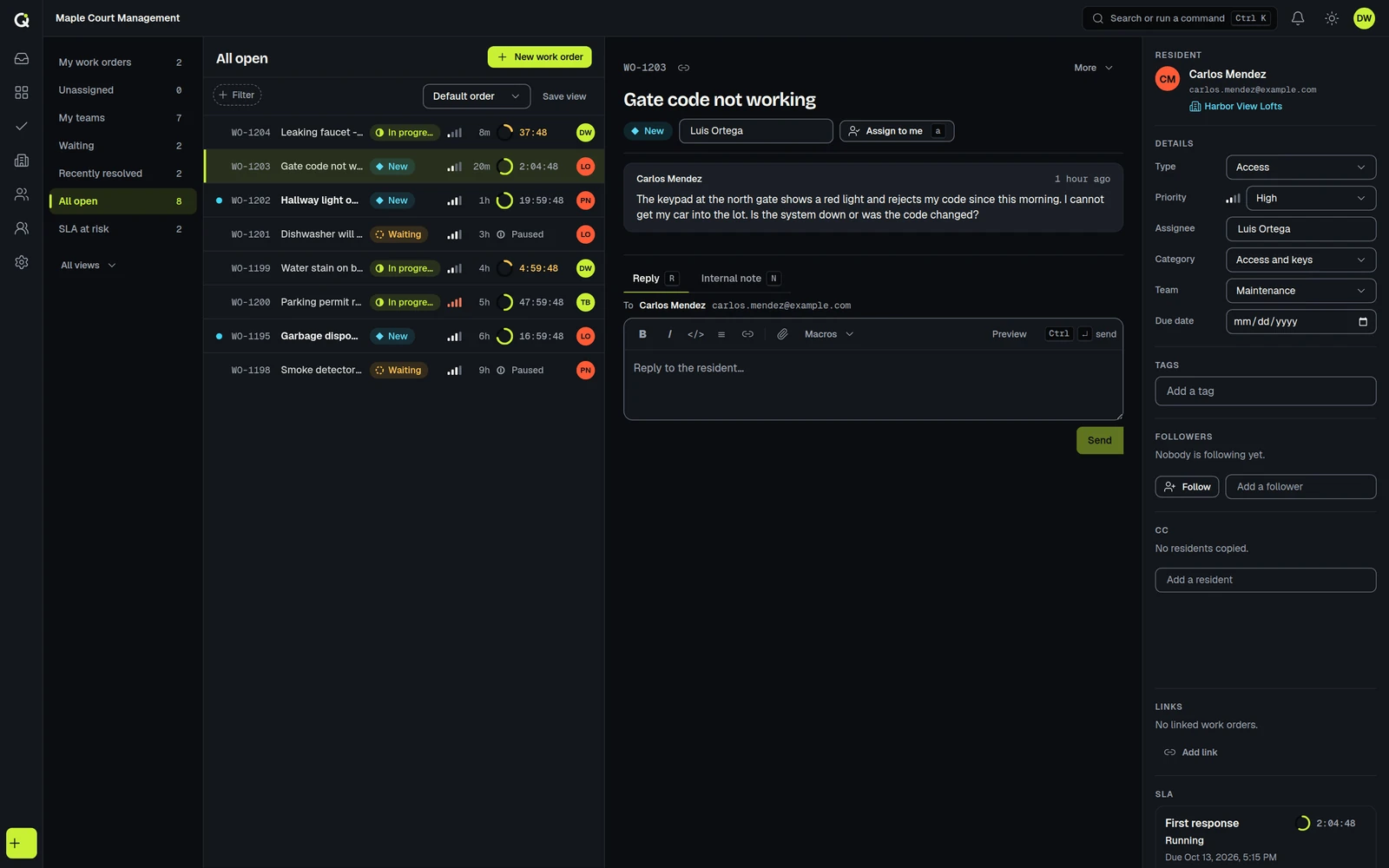Open the calendar picker in Due date
Image resolution: width=1389 pixels, height=868 pixels.
(1363, 322)
